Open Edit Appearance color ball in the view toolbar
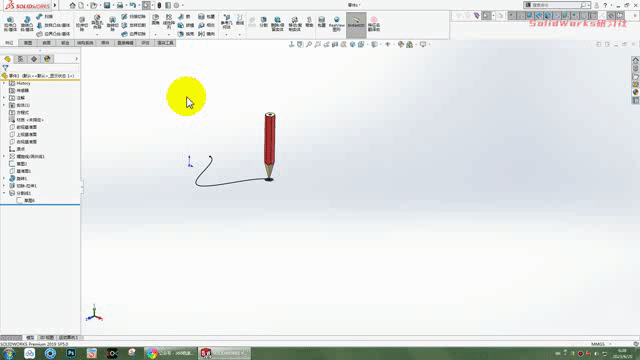The image size is (640, 360). pos(401,44)
